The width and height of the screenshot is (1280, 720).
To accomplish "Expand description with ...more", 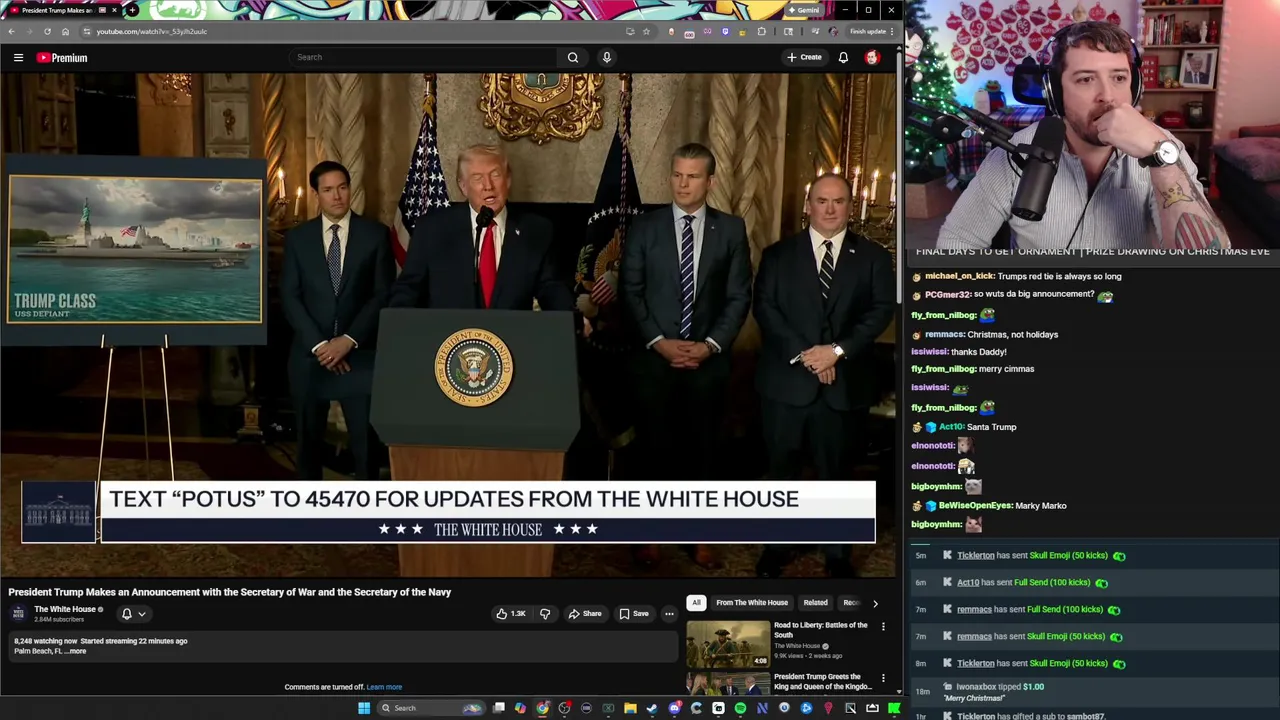I will click(75, 651).
